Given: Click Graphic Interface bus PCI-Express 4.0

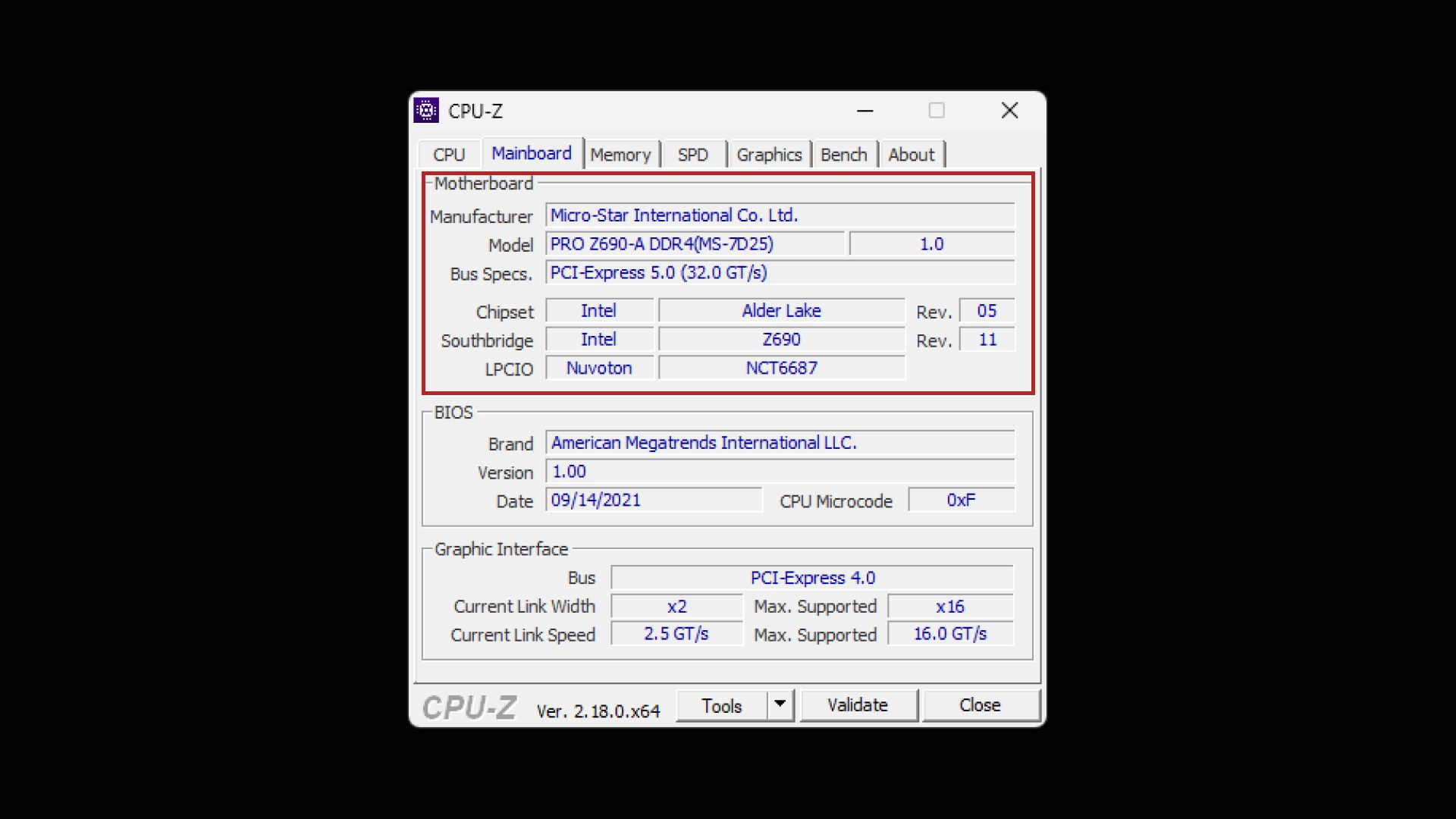Looking at the screenshot, I should [x=812, y=578].
